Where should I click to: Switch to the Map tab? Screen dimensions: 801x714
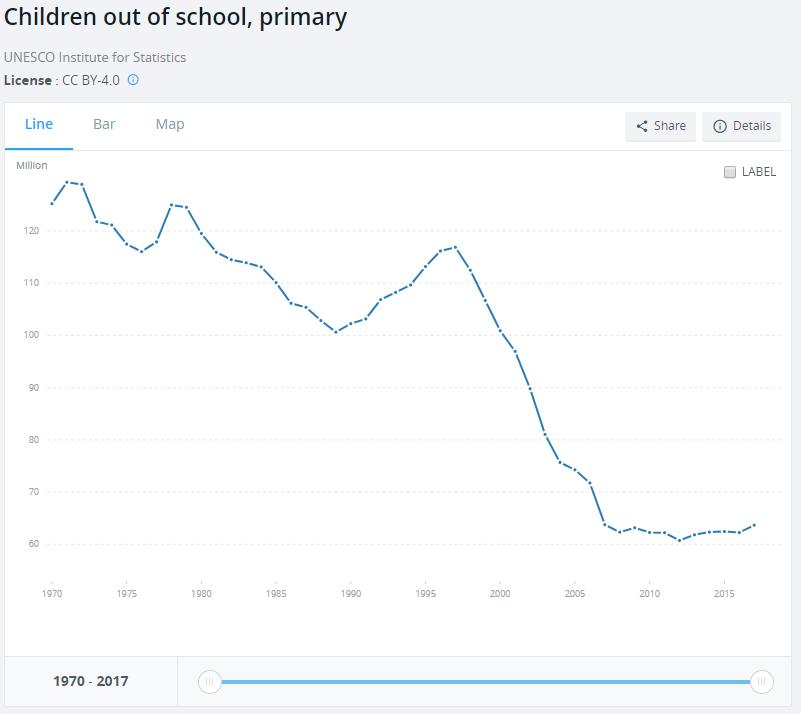[170, 124]
